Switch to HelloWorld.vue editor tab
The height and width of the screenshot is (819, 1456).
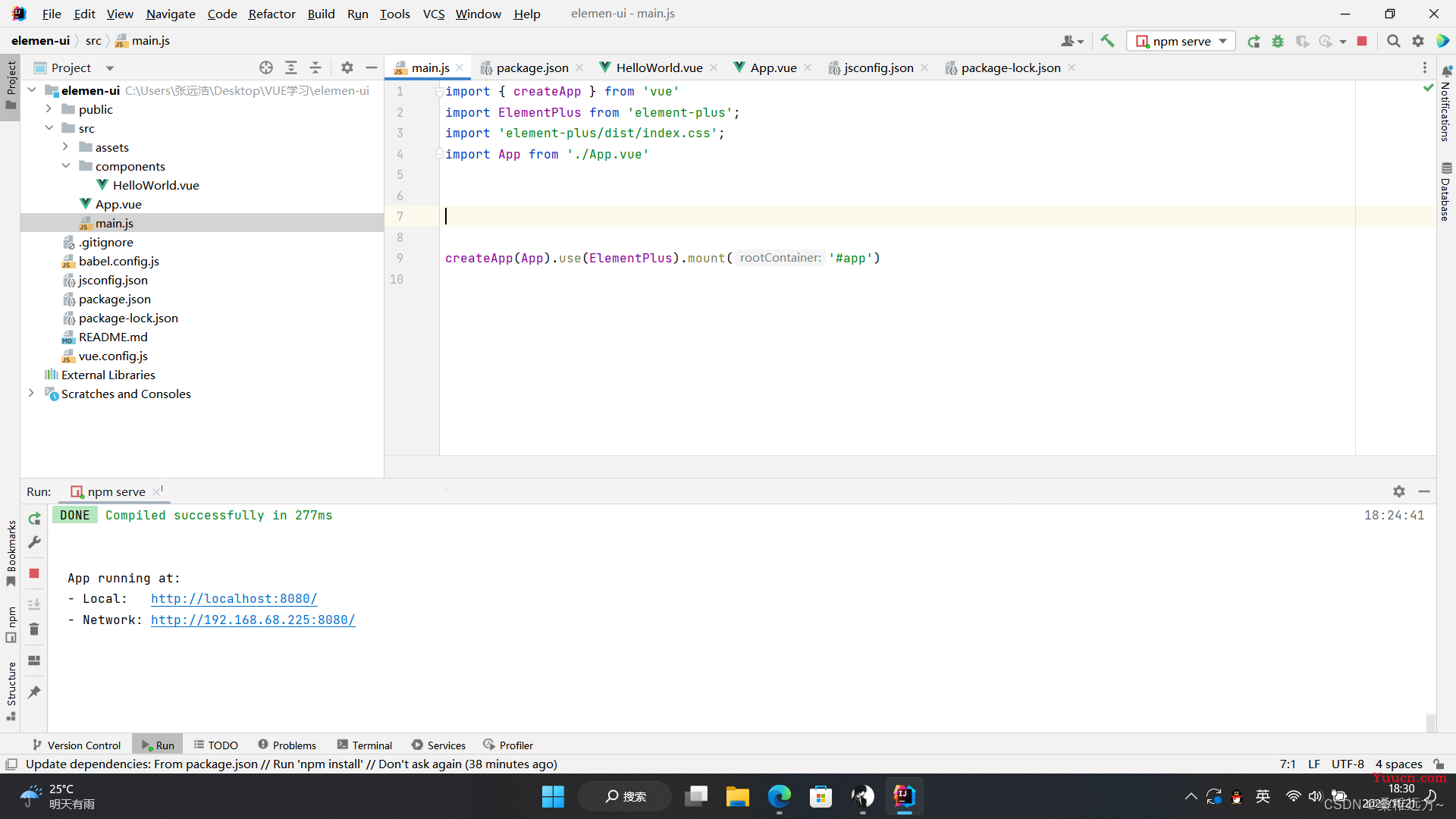tap(658, 67)
